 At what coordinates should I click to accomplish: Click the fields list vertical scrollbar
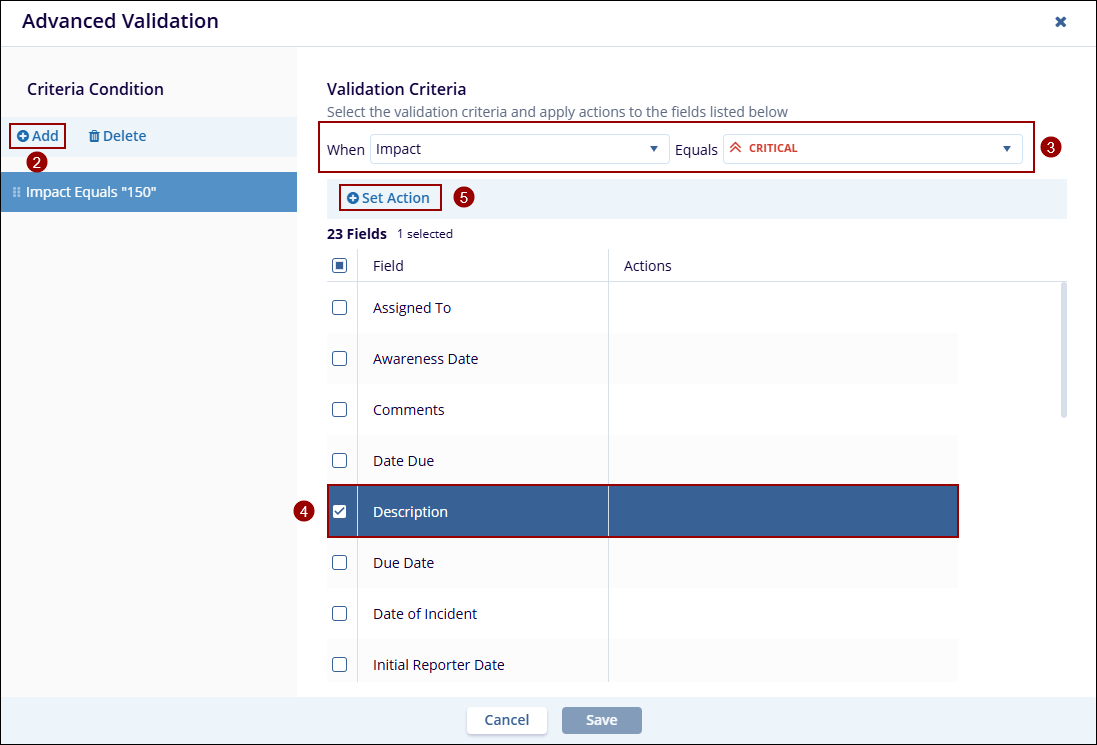coord(1063,349)
